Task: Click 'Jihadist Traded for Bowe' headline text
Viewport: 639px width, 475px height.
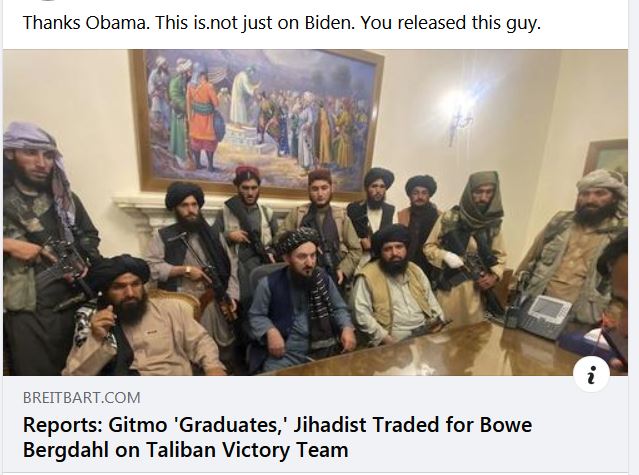Action: (x=412, y=424)
